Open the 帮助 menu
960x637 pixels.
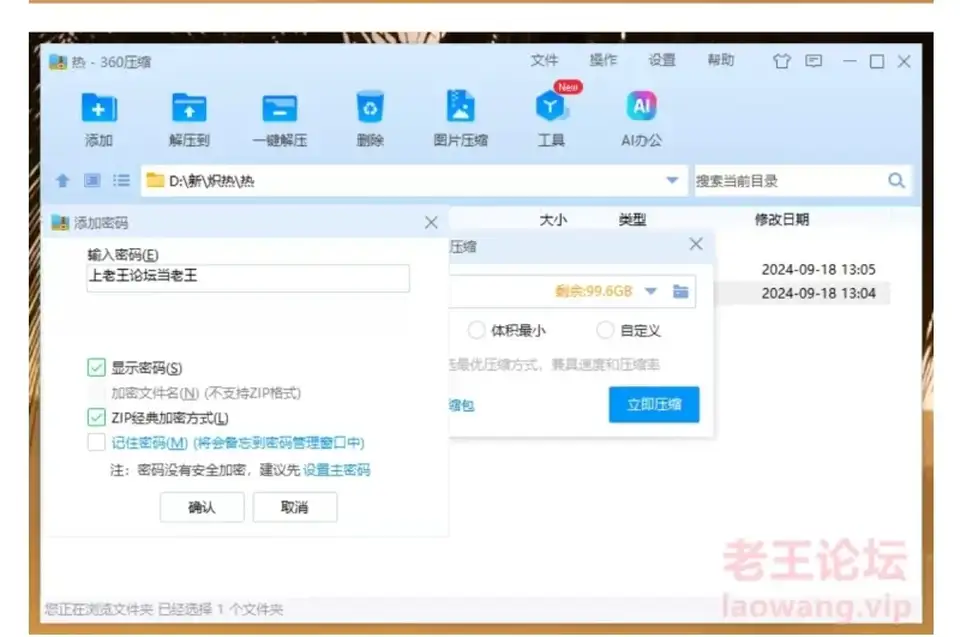721,60
